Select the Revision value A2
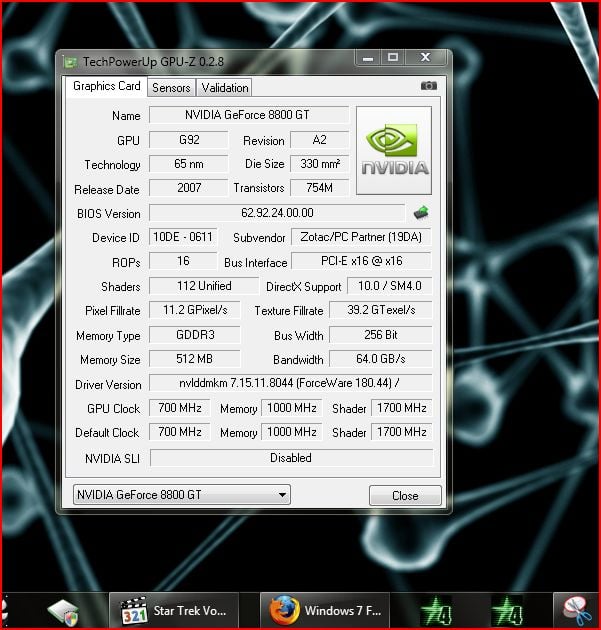Image resolution: width=601 pixels, height=630 pixels. click(319, 140)
